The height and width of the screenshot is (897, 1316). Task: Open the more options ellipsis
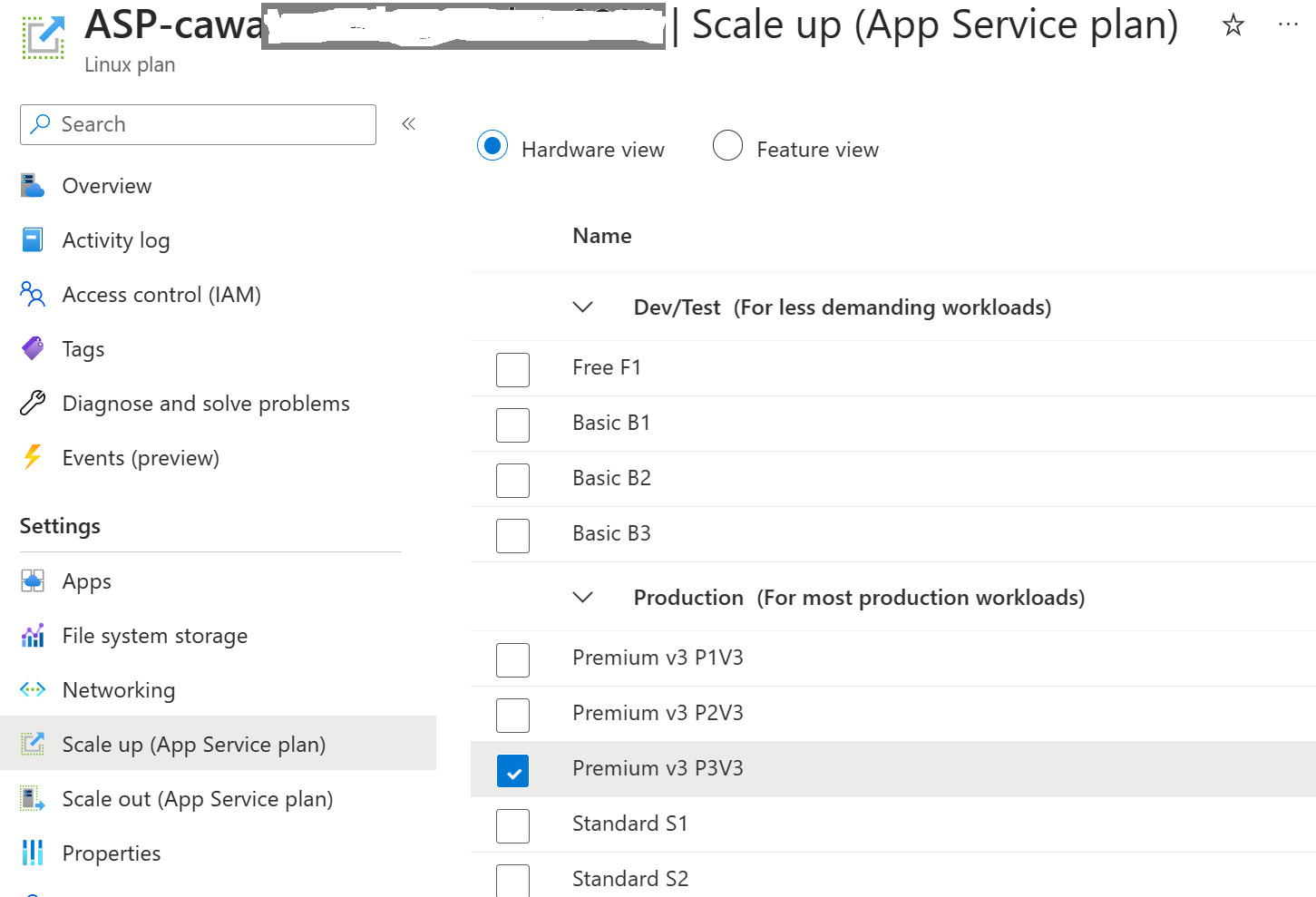pos(1288,25)
